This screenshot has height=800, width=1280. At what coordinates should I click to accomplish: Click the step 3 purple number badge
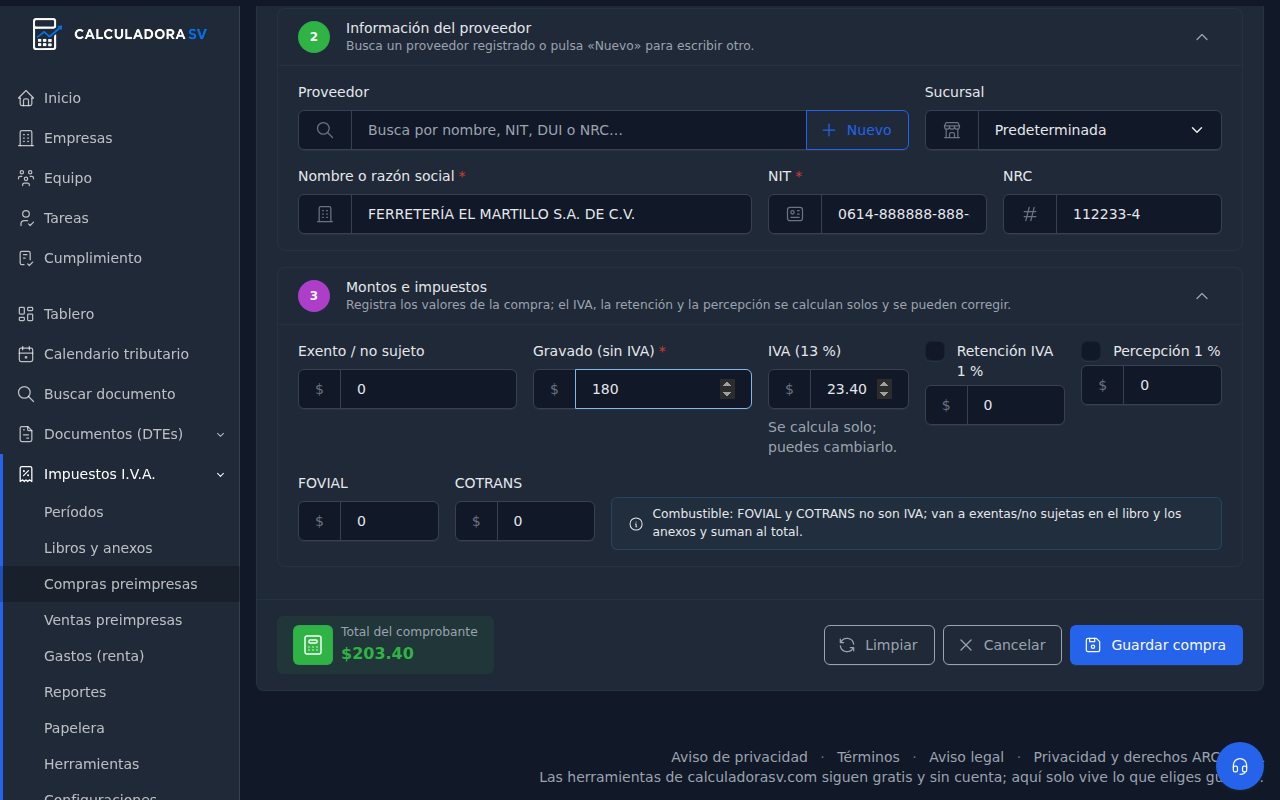(x=314, y=296)
